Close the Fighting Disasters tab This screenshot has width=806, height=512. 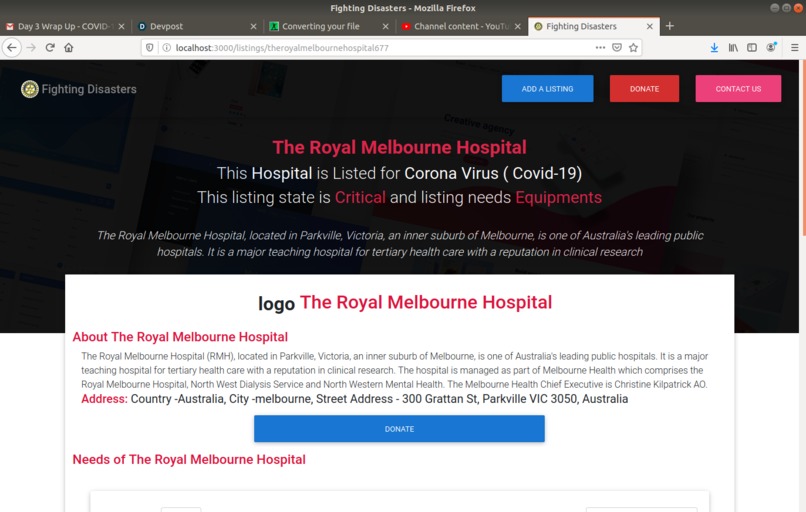pyautogui.click(x=650, y=26)
